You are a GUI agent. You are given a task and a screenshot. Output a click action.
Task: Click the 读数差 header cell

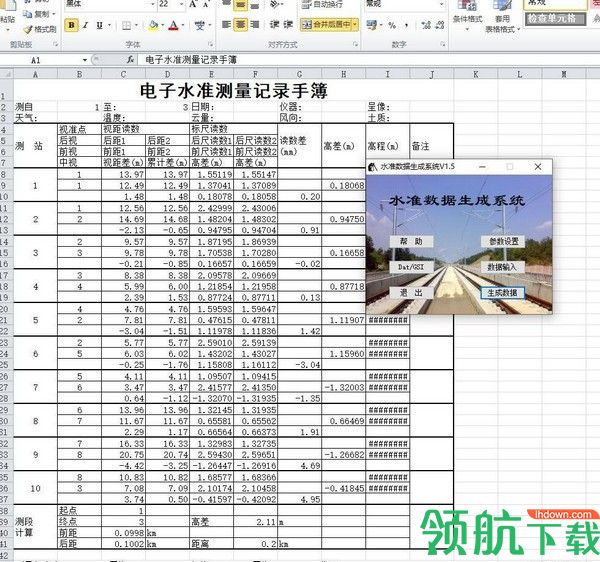[300, 146]
